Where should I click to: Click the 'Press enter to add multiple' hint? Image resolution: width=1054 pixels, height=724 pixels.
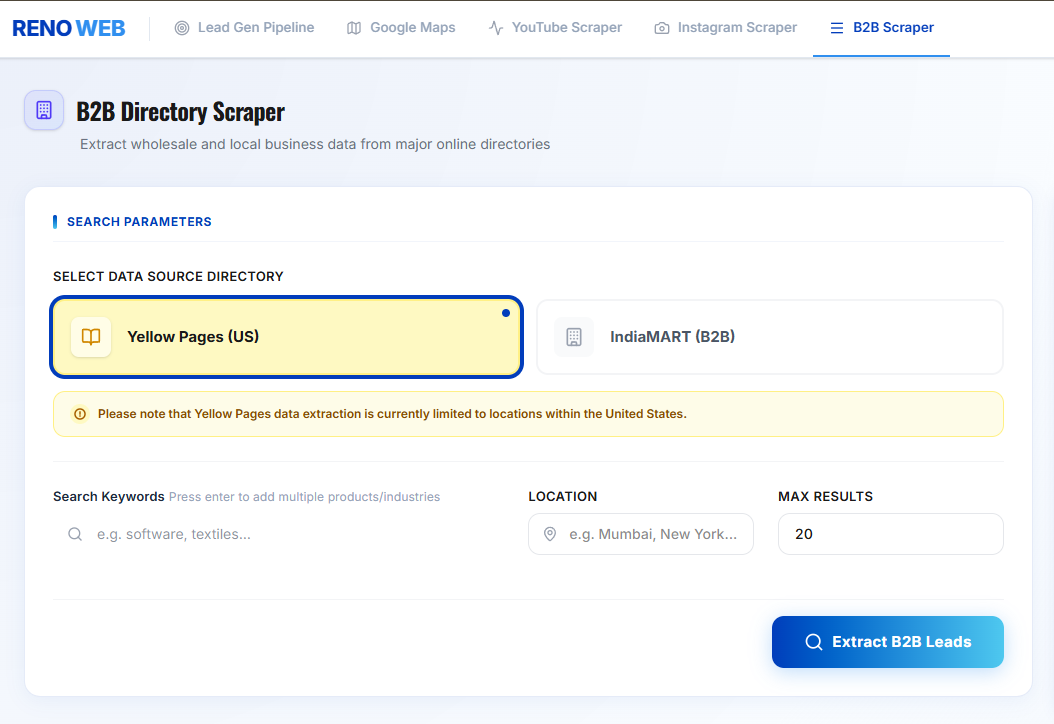click(305, 497)
